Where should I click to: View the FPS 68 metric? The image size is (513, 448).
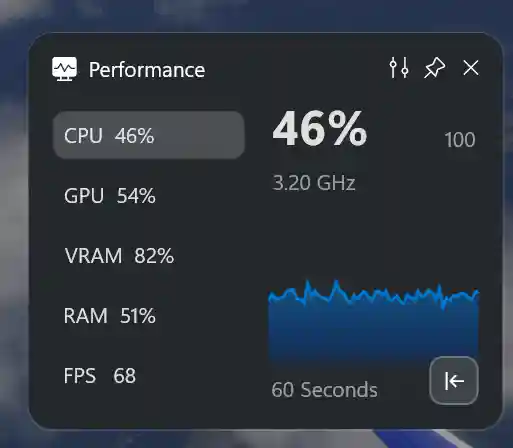pyautogui.click(x=149, y=376)
